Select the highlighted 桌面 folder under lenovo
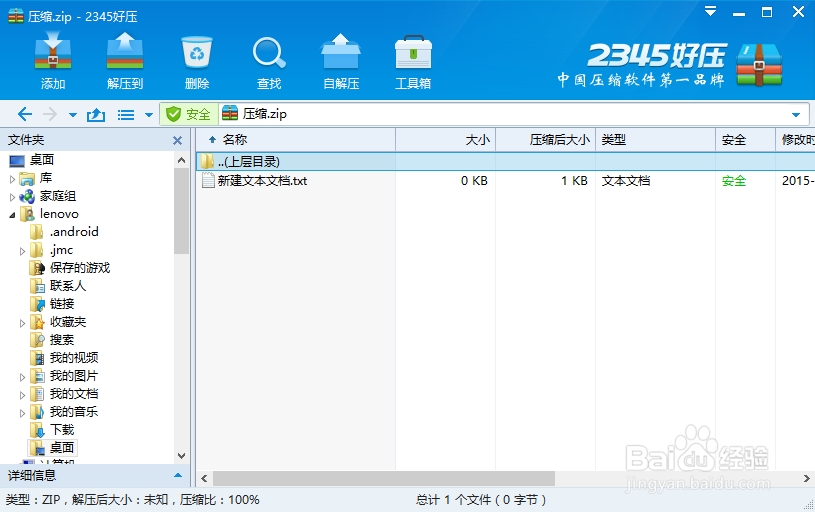 [x=52, y=448]
